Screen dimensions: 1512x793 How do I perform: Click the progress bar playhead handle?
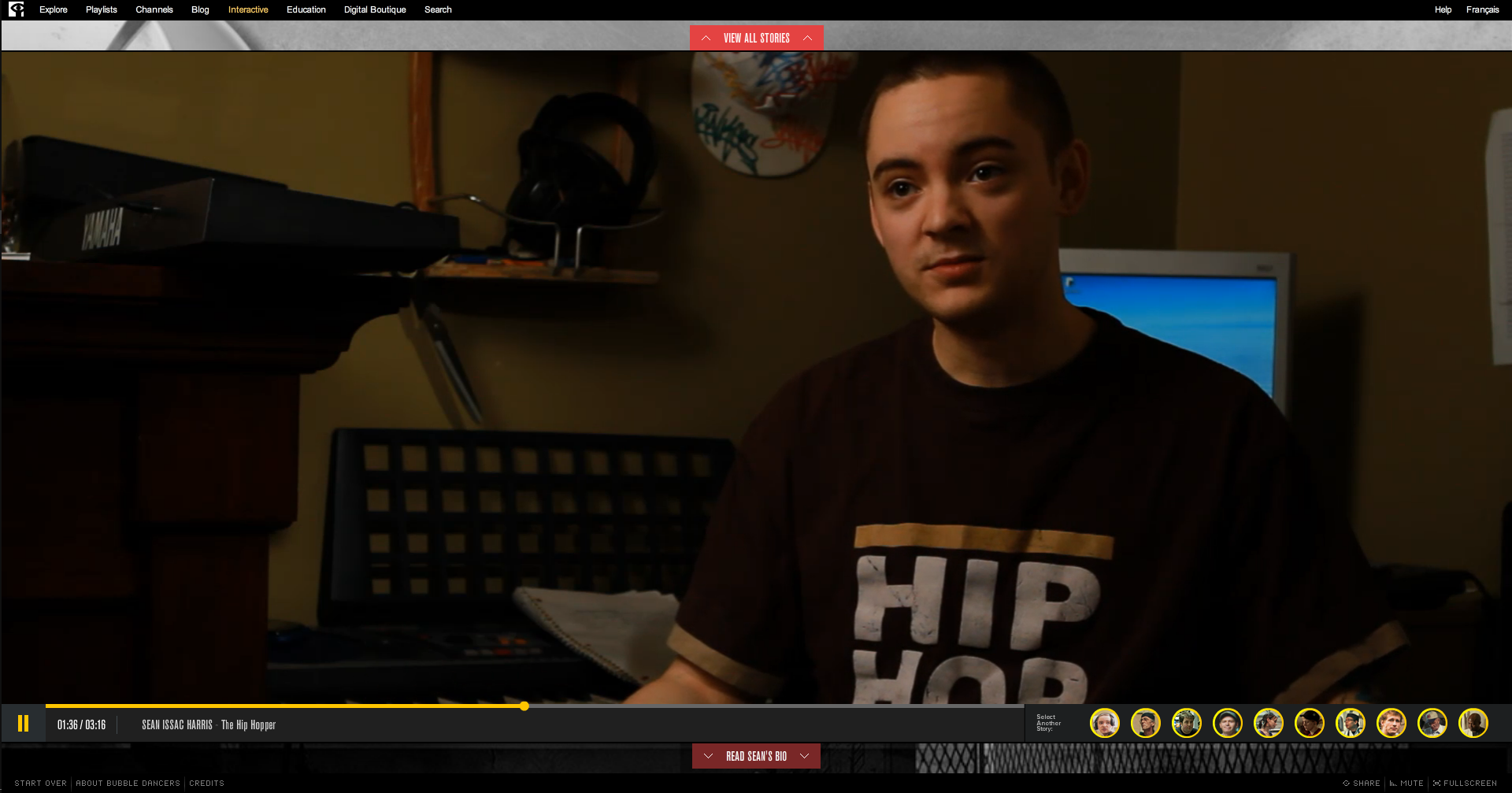[x=524, y=706]
